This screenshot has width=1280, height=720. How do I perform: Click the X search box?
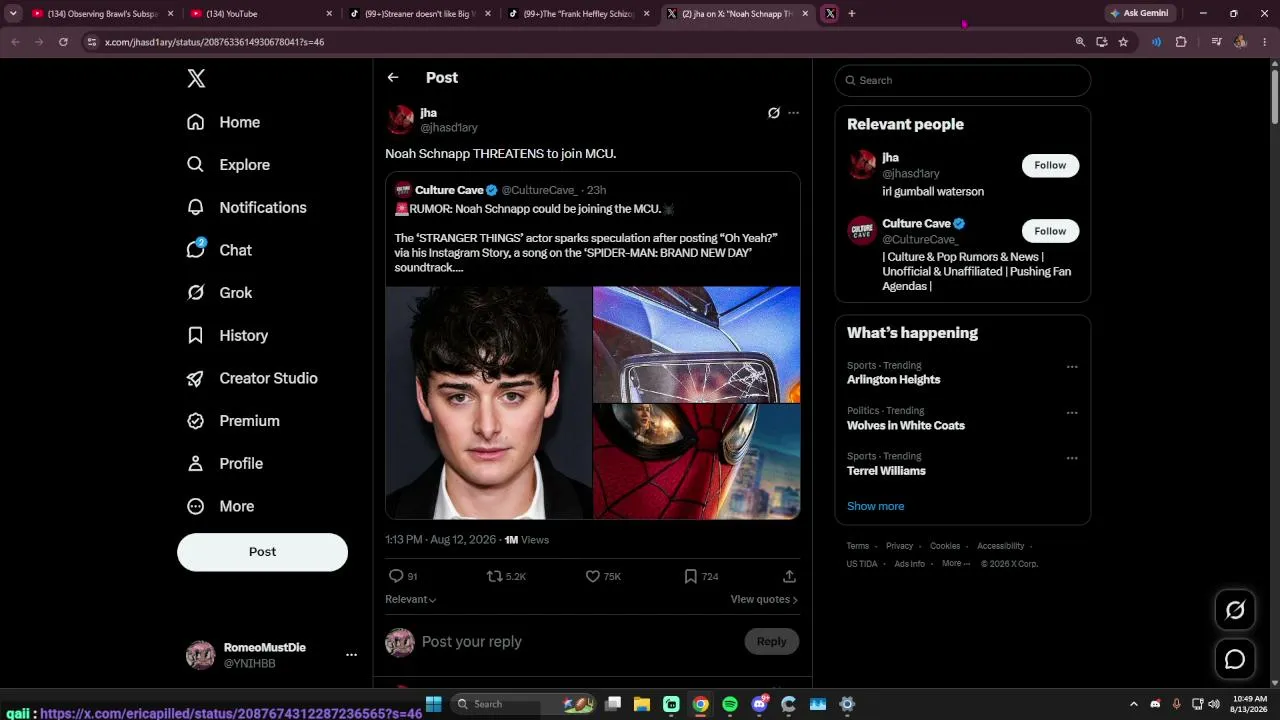click(x=962, y=80)
